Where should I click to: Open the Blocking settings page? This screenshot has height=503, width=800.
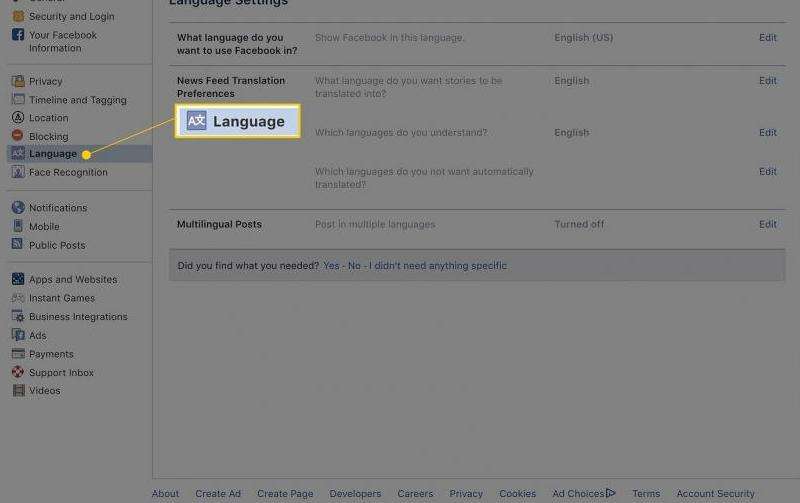click(48, 136)
